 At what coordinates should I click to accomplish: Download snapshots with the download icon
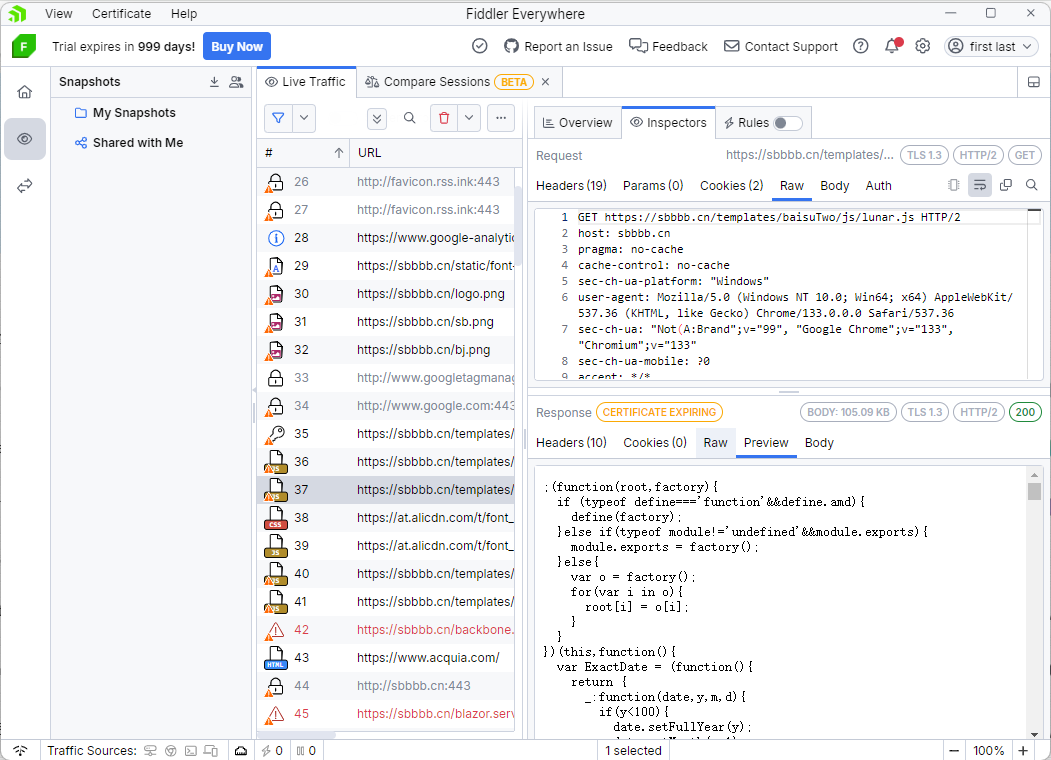click(213, 81)
